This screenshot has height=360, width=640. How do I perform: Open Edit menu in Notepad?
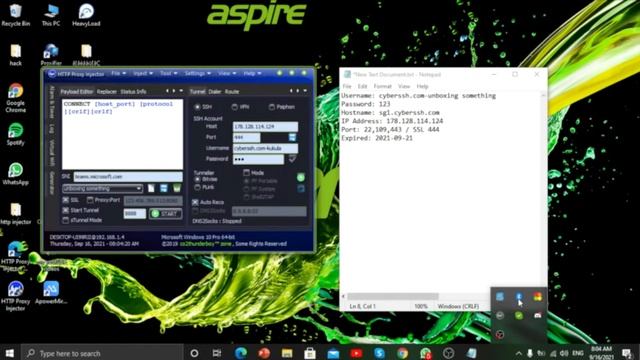point(362,87)
